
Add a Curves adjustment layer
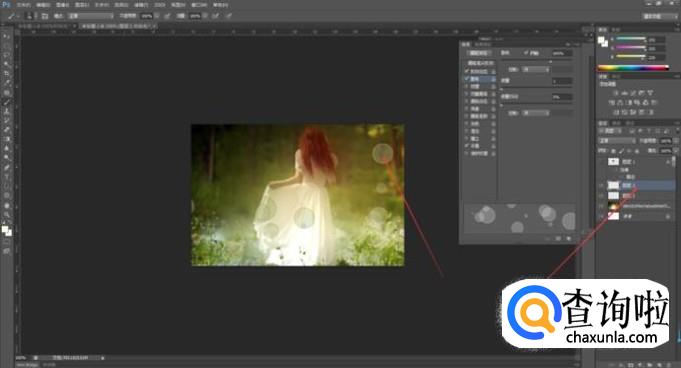click(633, 93)
